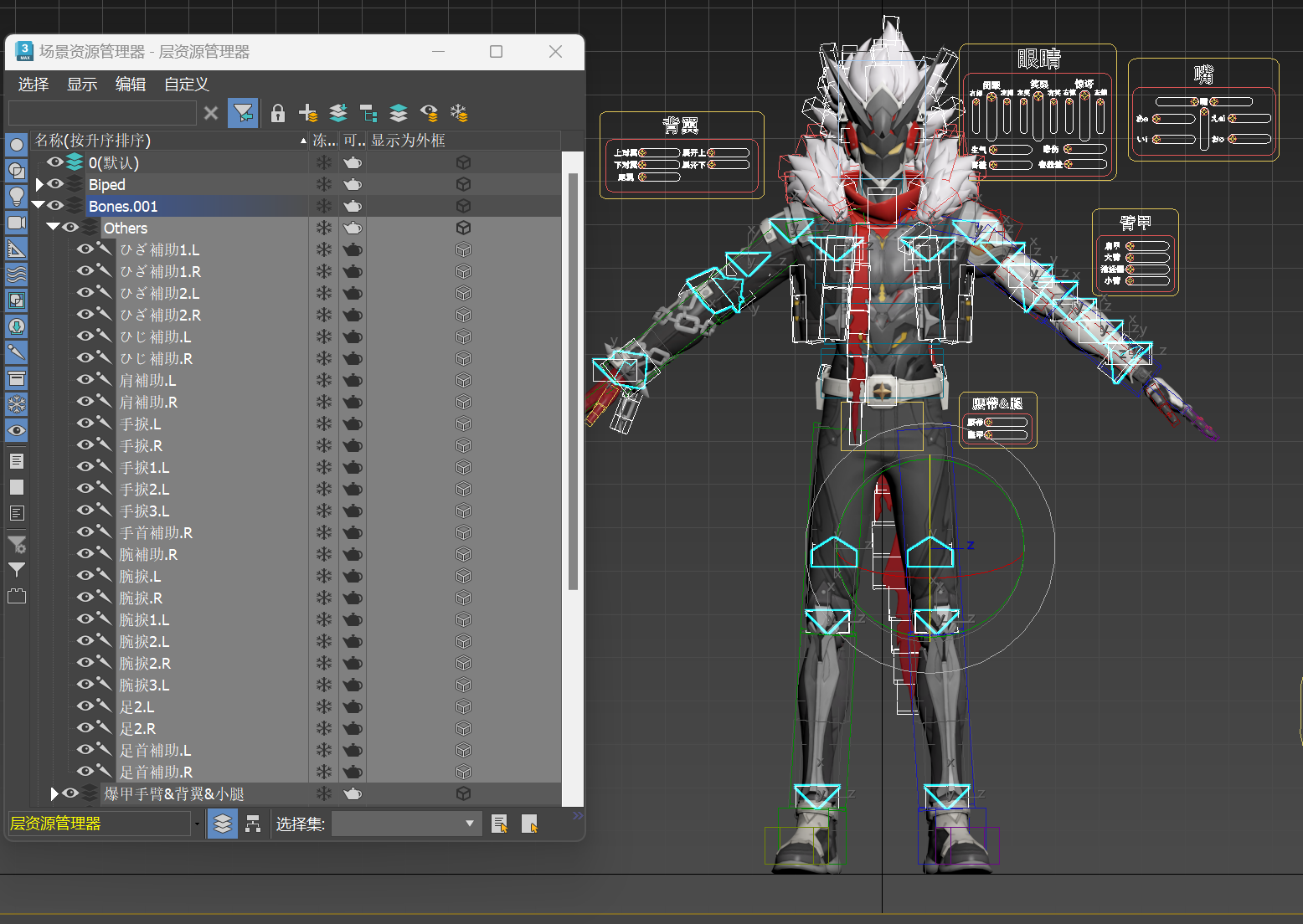This screenshot has width=1303, height=924.
Task: Expand the Biped layer tree
Action: pos(39,184)
